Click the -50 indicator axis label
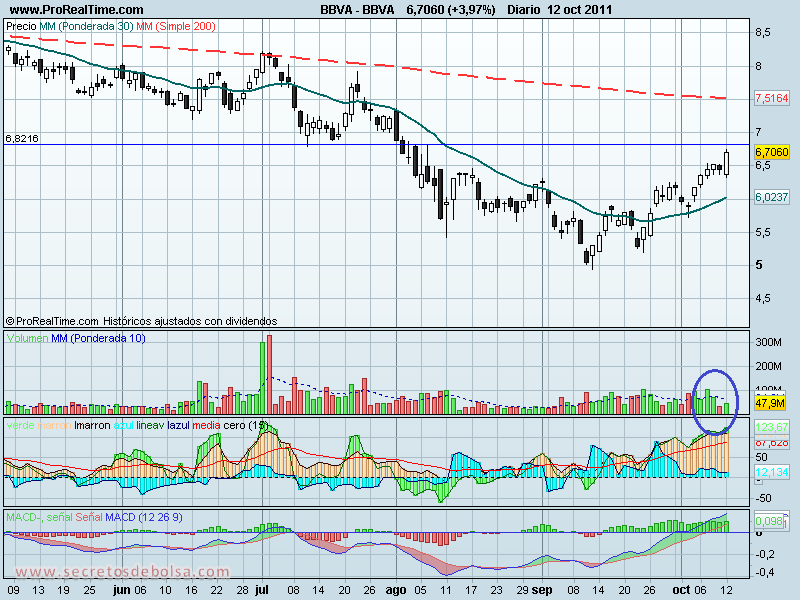Viewport: 800px width, 600px height. point(764,498)
